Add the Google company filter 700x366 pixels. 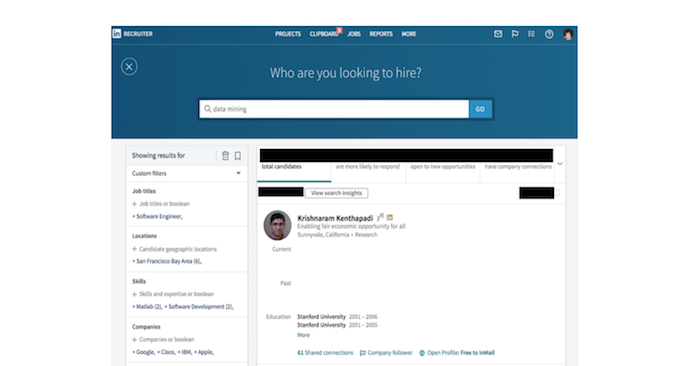pos(144,352)
